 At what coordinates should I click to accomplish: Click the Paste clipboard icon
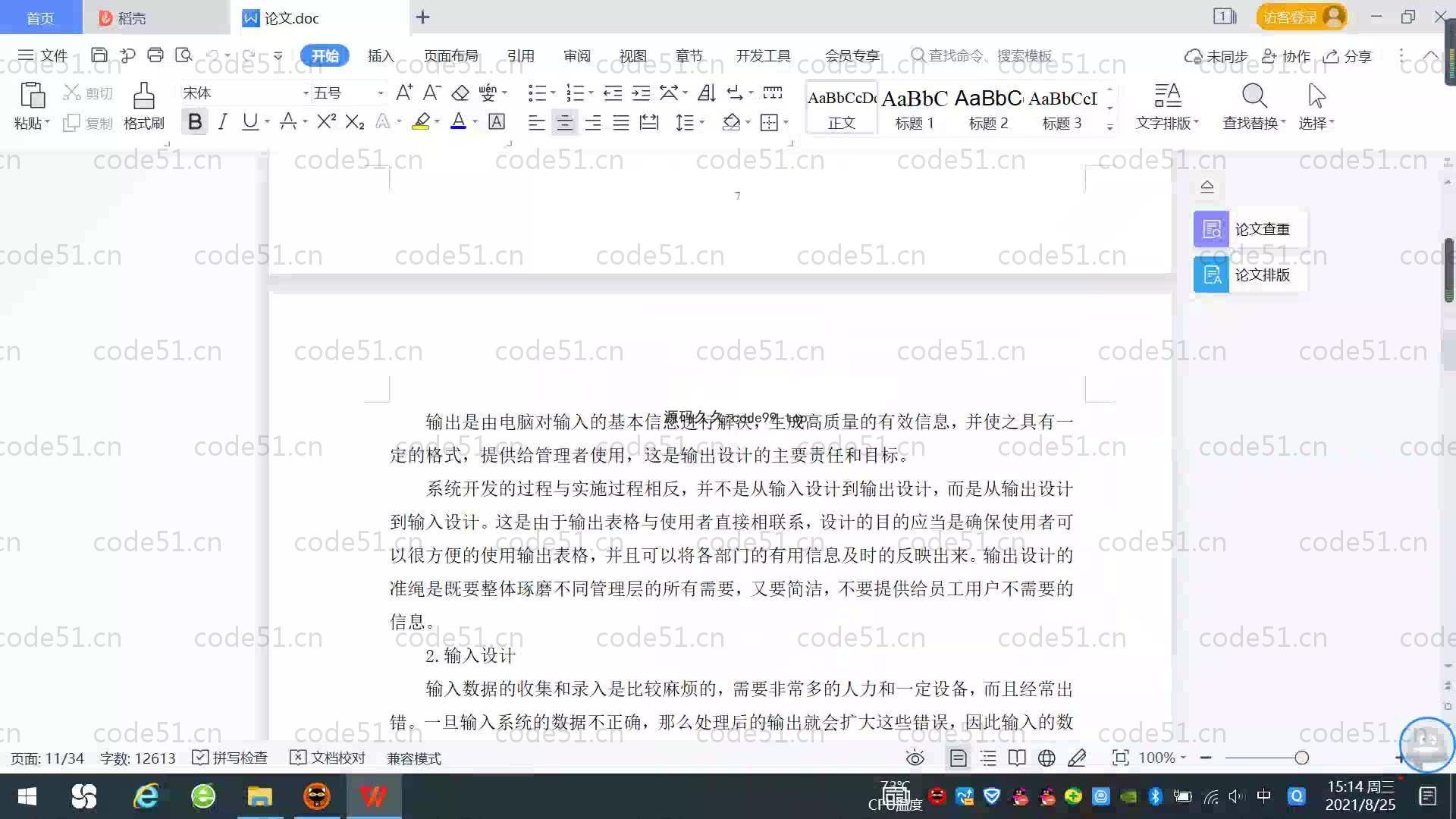[32, 96]
